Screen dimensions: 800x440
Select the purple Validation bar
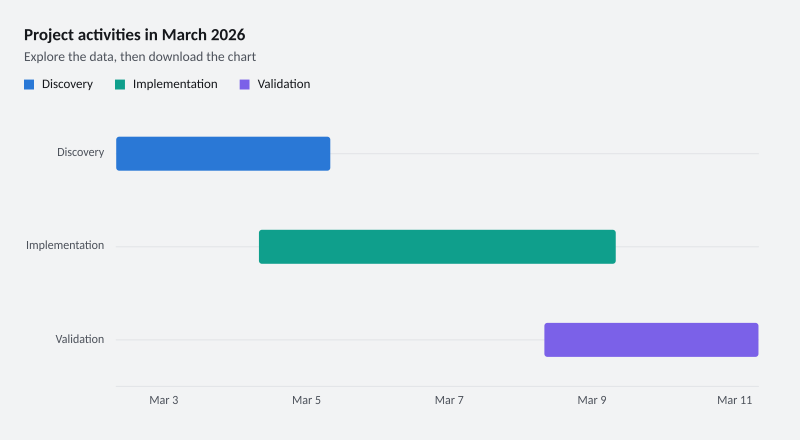tap(652, 340)
